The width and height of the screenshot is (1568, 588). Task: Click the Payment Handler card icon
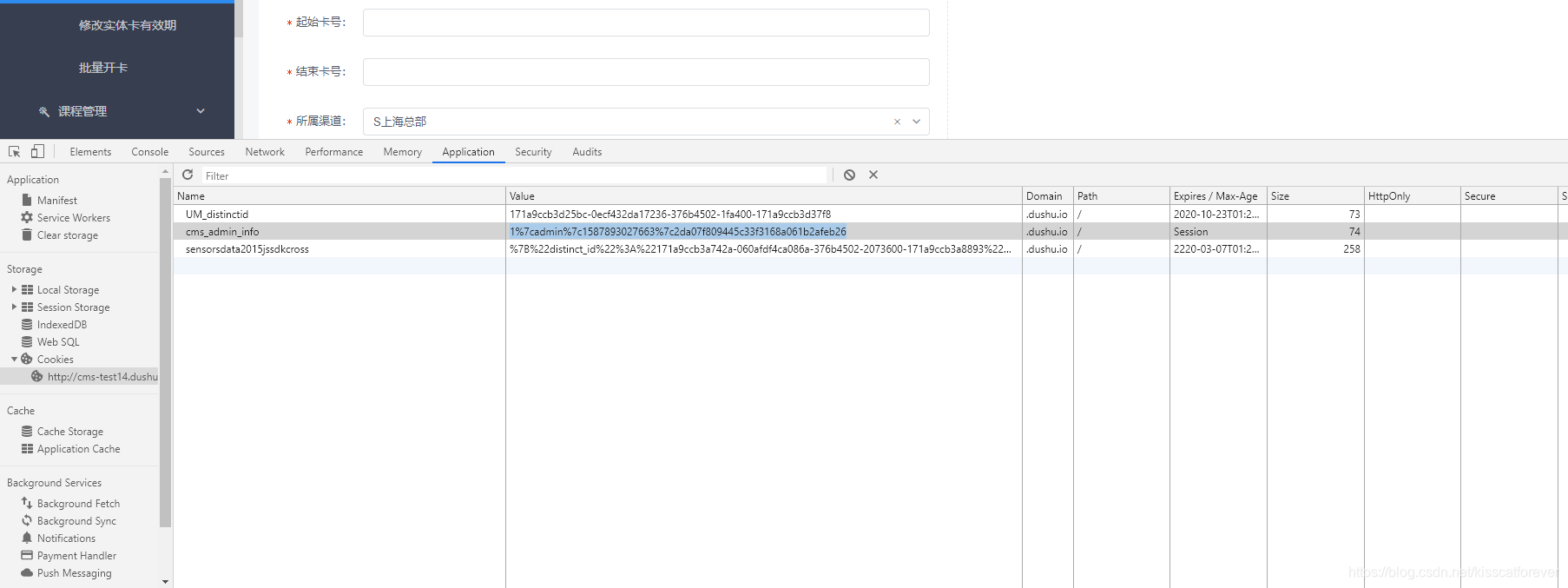pos(27,555)
